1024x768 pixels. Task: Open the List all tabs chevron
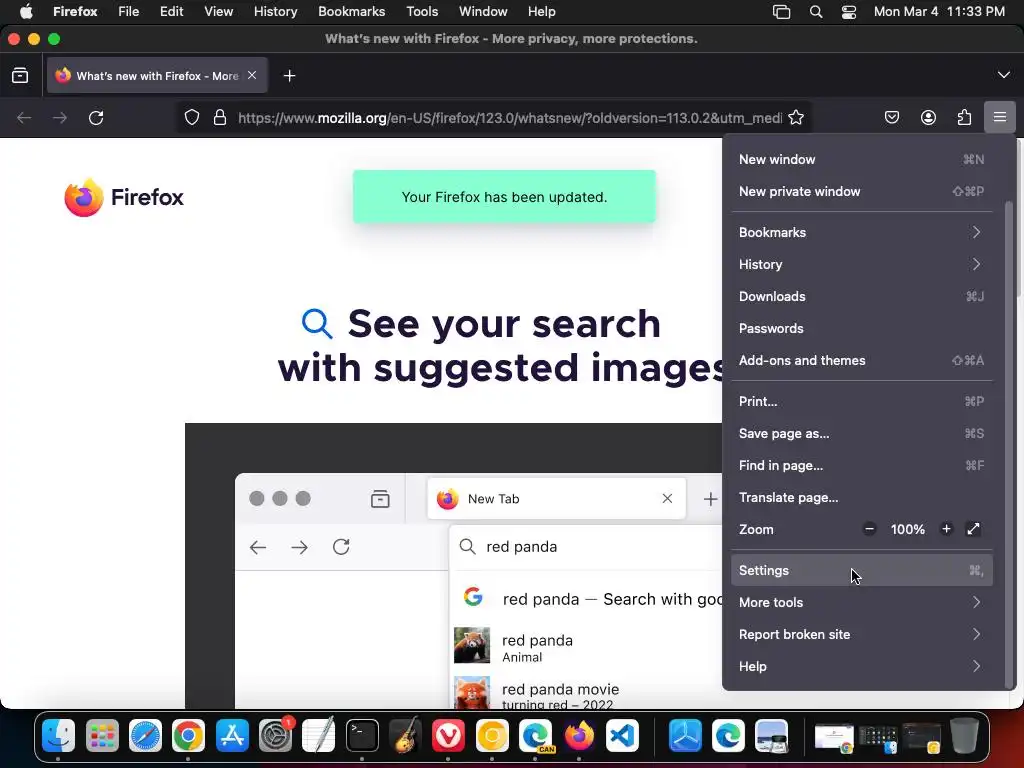click(1003, 75)
